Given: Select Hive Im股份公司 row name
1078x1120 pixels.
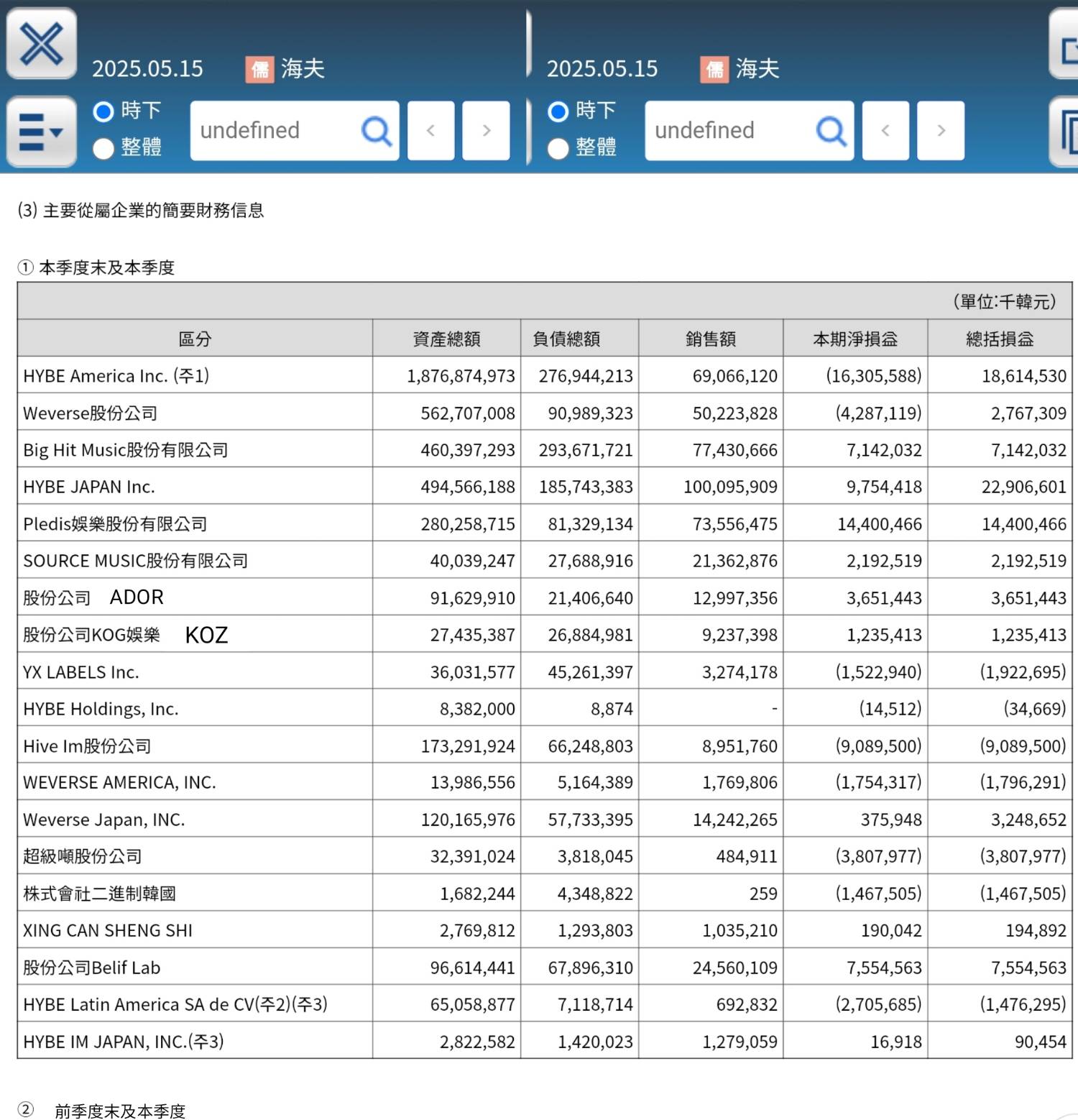Looking at the screenshot, I should pyautogui.click(x=87, y=746).
